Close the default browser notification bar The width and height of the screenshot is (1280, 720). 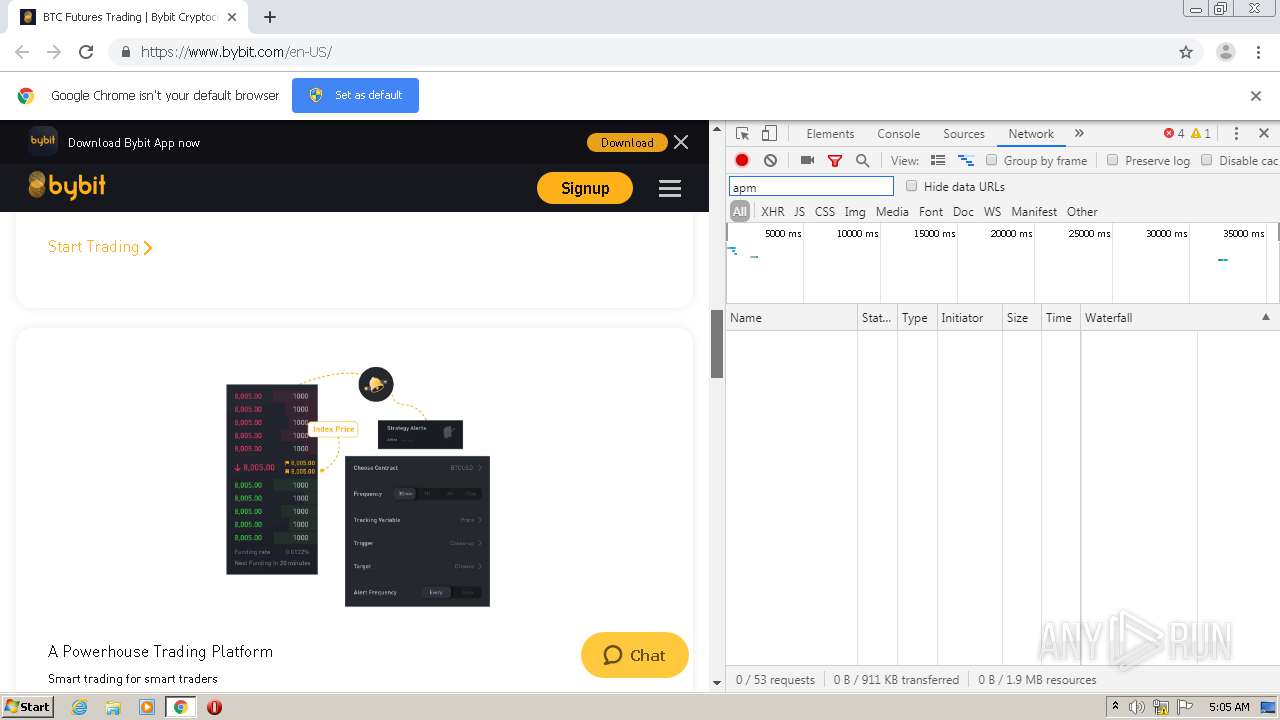[x=1256, y=96]
